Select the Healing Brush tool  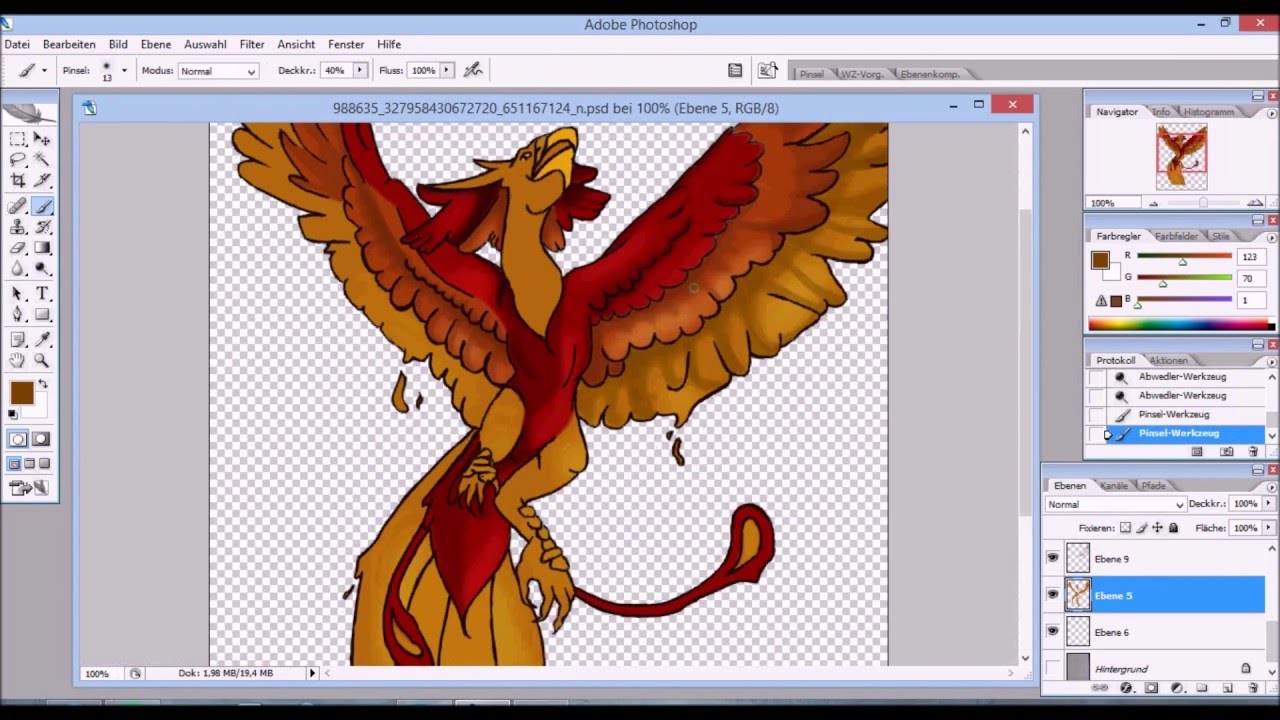point(18,206)
